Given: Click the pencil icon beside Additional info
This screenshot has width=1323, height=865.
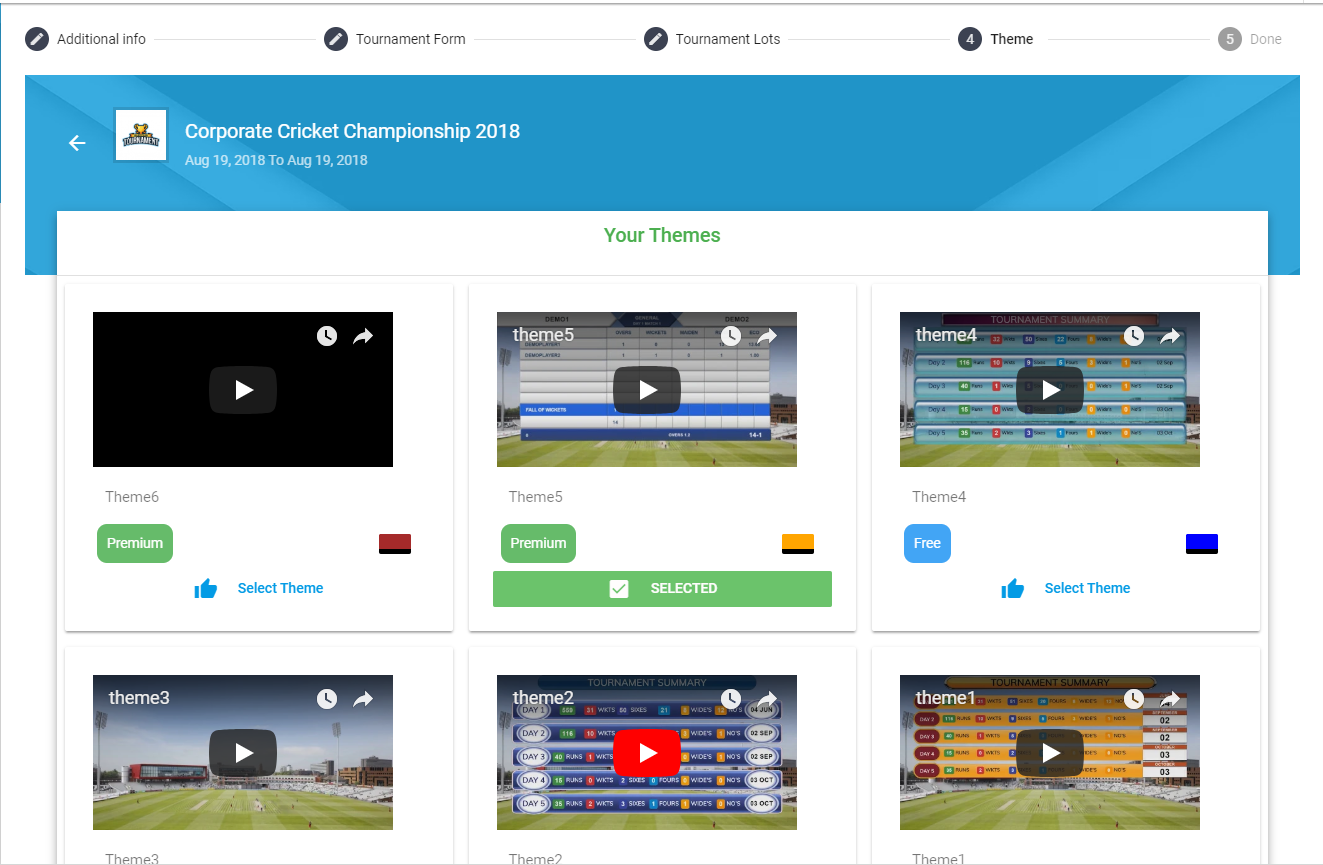Looking at the screenshot, I should click(37, 39).
